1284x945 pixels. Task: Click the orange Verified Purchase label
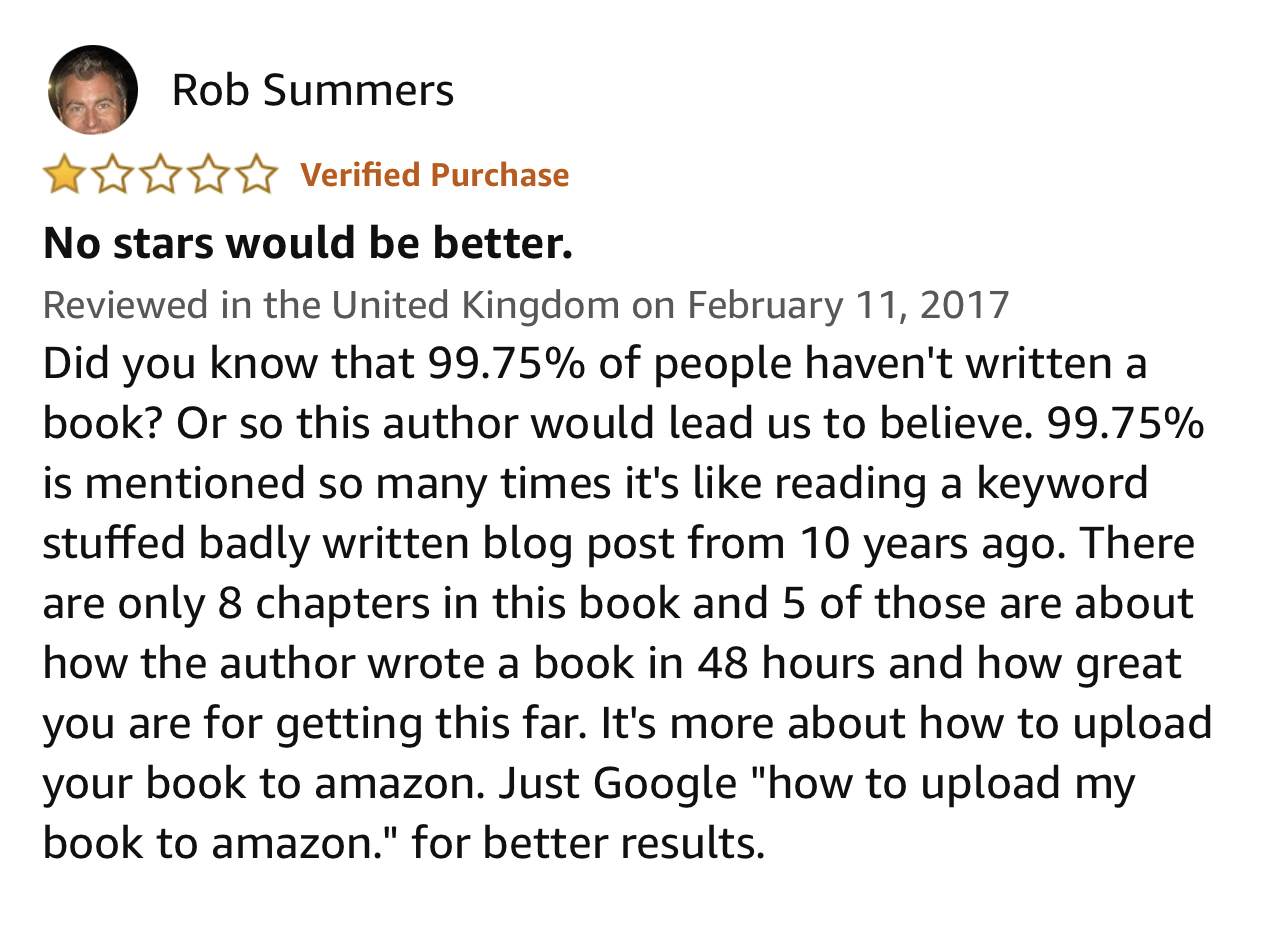[435, 175]
